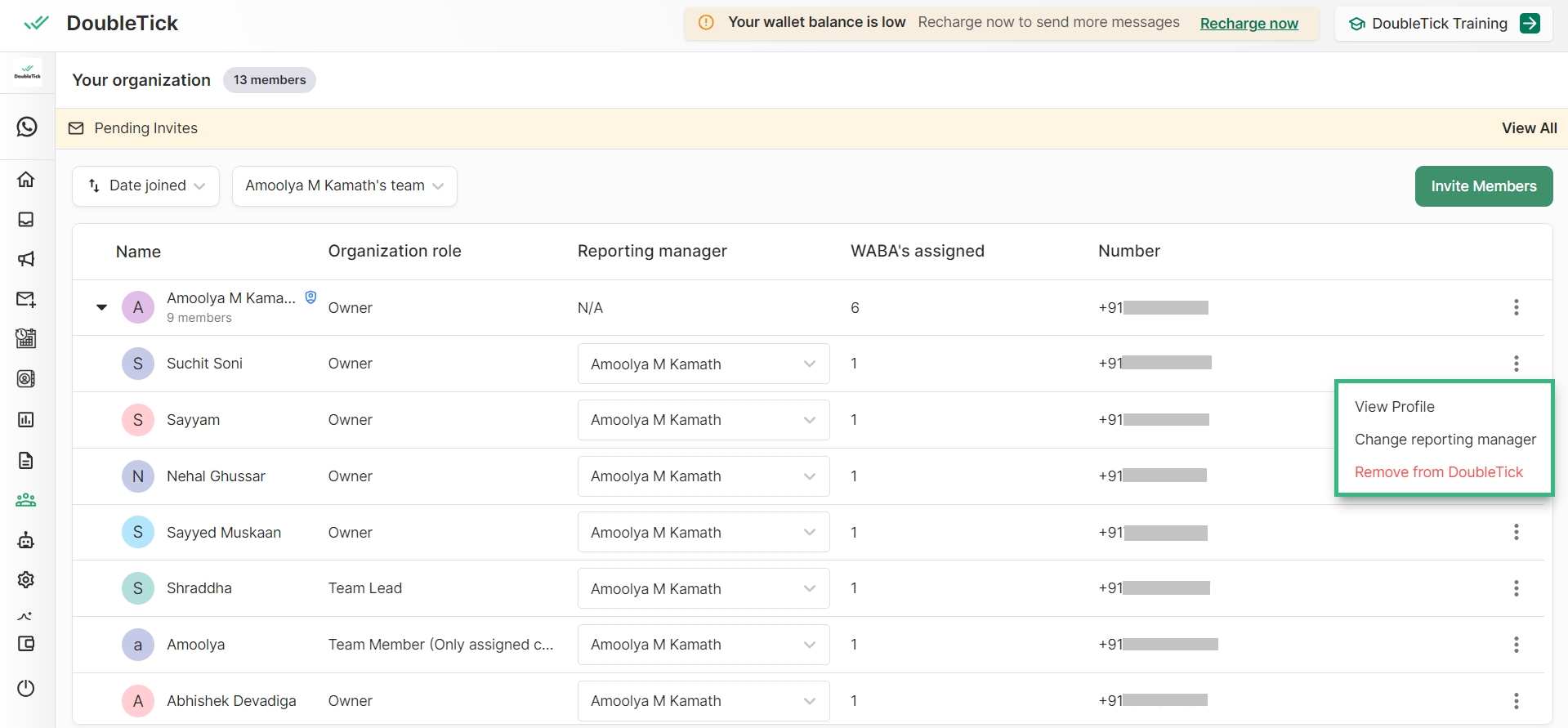Open reporting manager dropdown for Abhishek Devadiga

pos(703,701)
